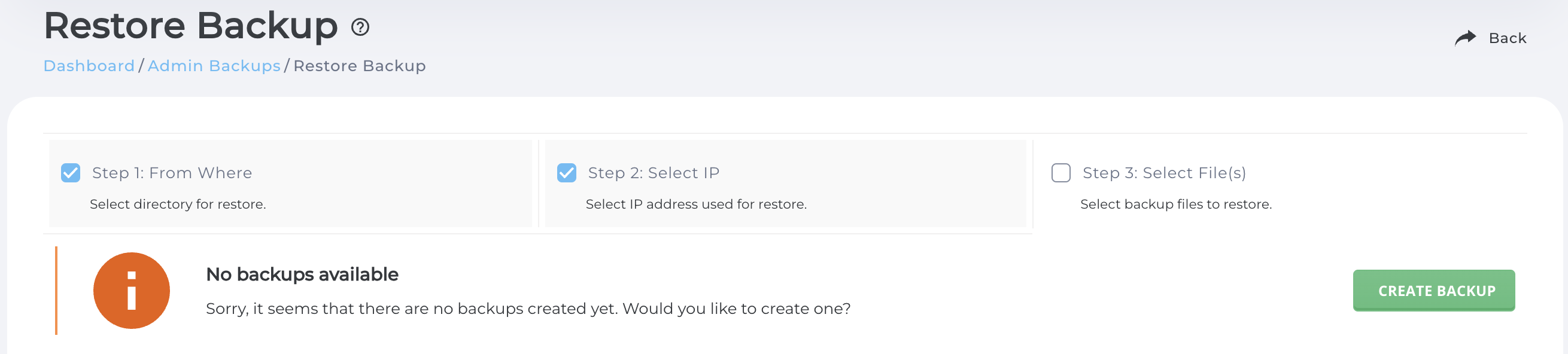Enable the Step 3 Select Files checkbox
The height and width of the screenshot is (354, 1568).
1062,174
